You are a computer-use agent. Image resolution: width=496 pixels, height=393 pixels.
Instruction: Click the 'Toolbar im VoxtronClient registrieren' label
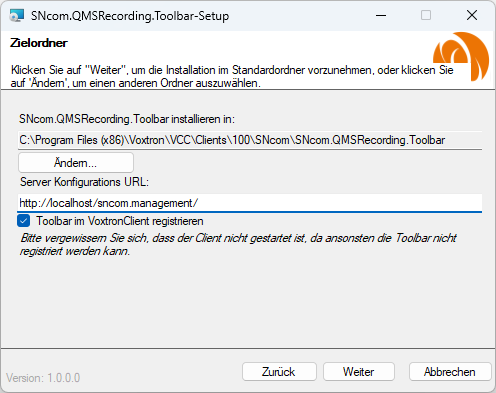coord(120,221)
